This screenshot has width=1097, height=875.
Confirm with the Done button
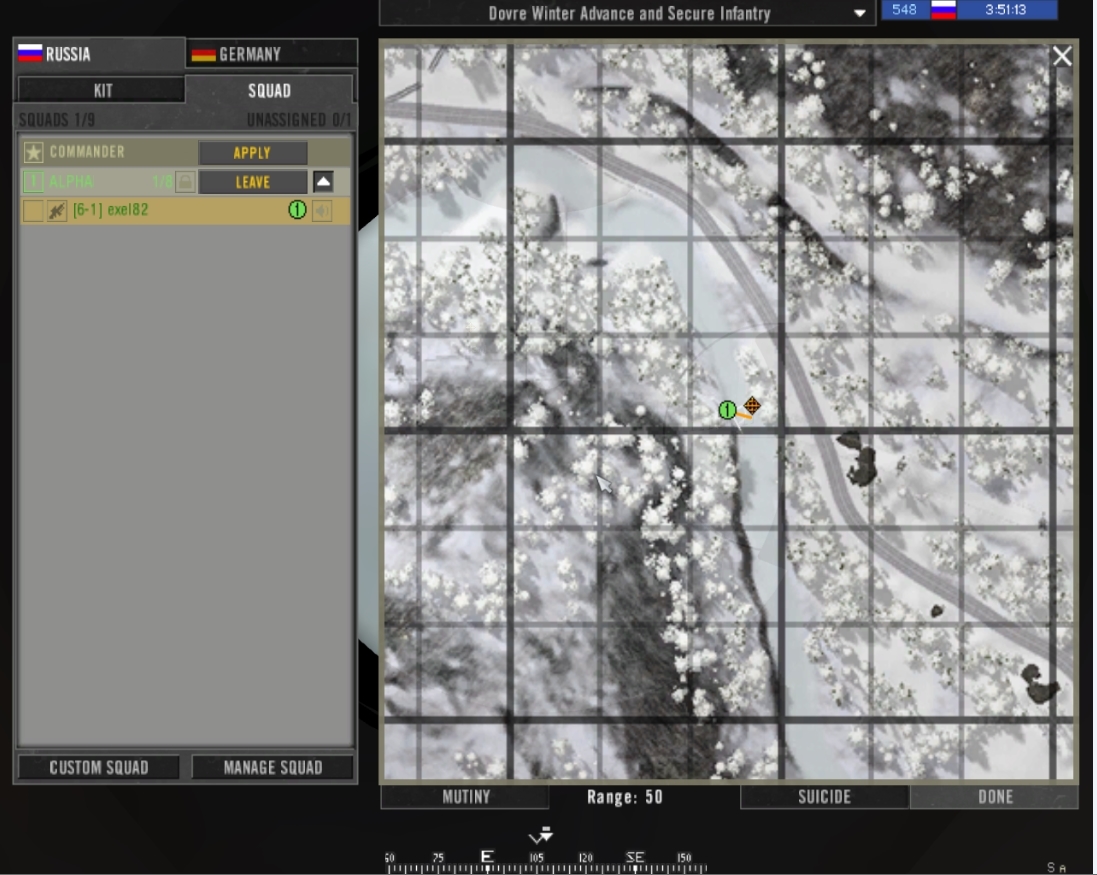coord(995,797)
